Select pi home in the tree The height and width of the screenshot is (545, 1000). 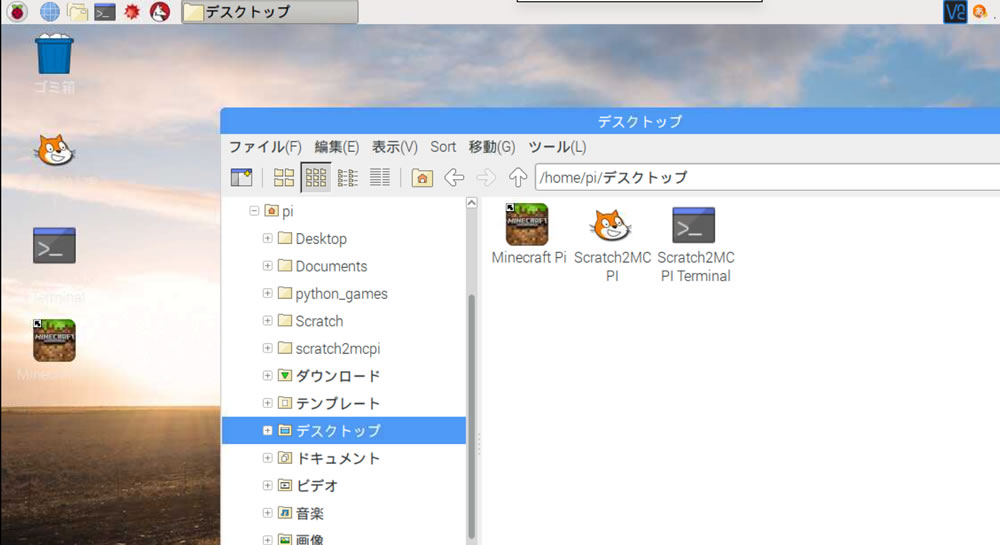(x=279, y=211)
